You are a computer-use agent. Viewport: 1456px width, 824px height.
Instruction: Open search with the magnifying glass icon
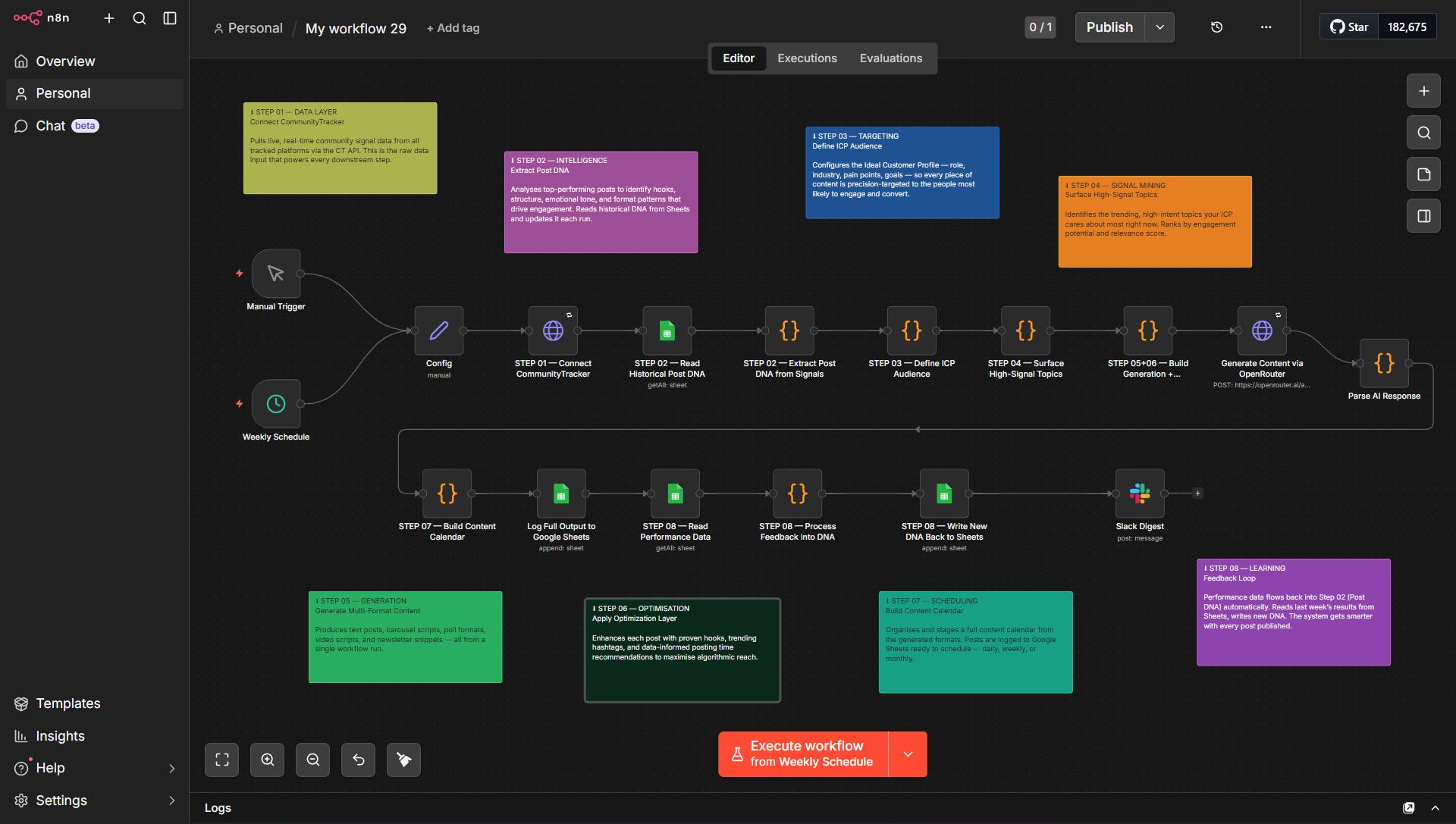[x=140, y=18]
